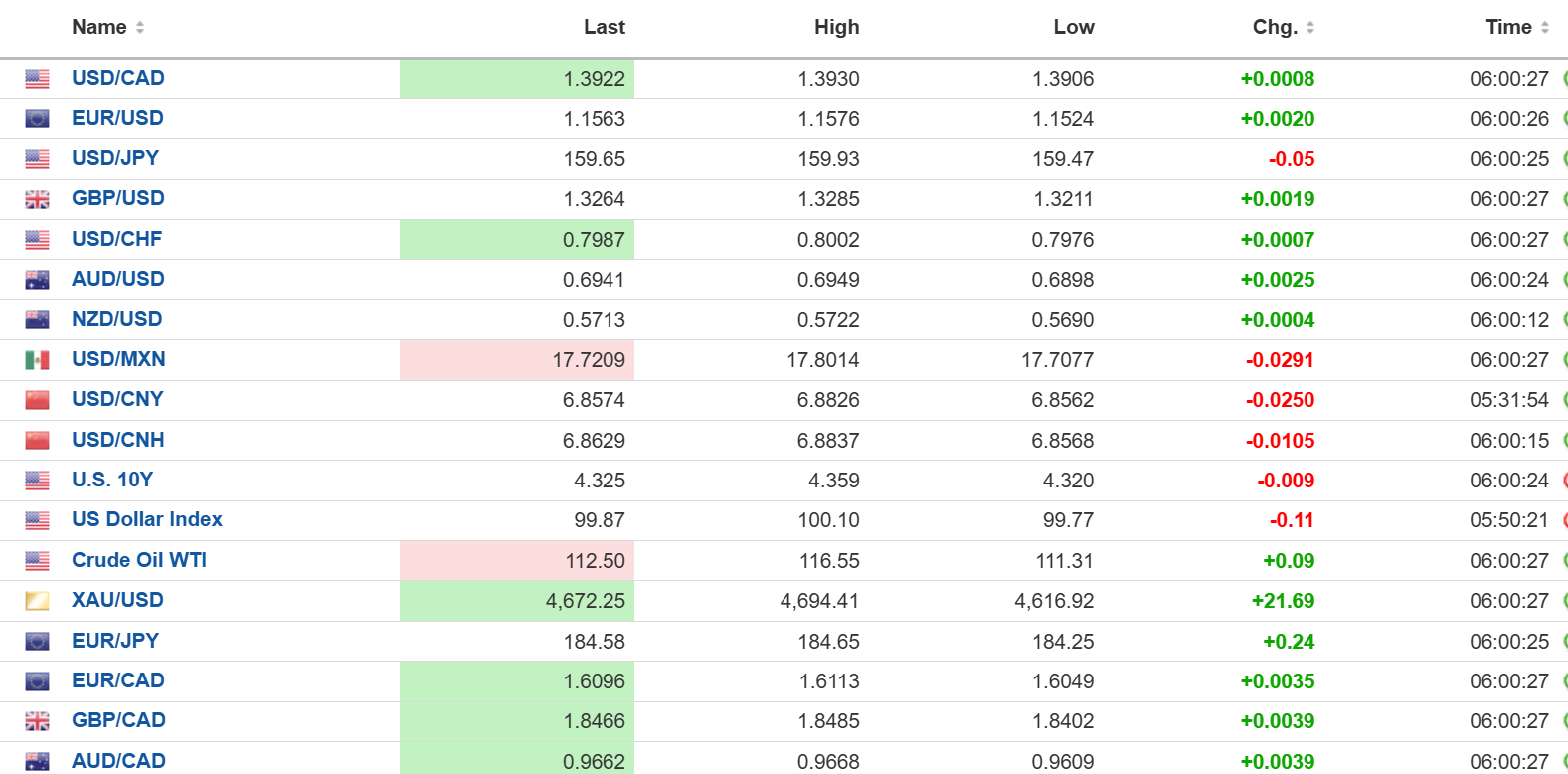Image resolution: width=1568 pixels, height=774 pixels.
Task: Open the Crude Oil WTI link
Action: tap(139, 560)
